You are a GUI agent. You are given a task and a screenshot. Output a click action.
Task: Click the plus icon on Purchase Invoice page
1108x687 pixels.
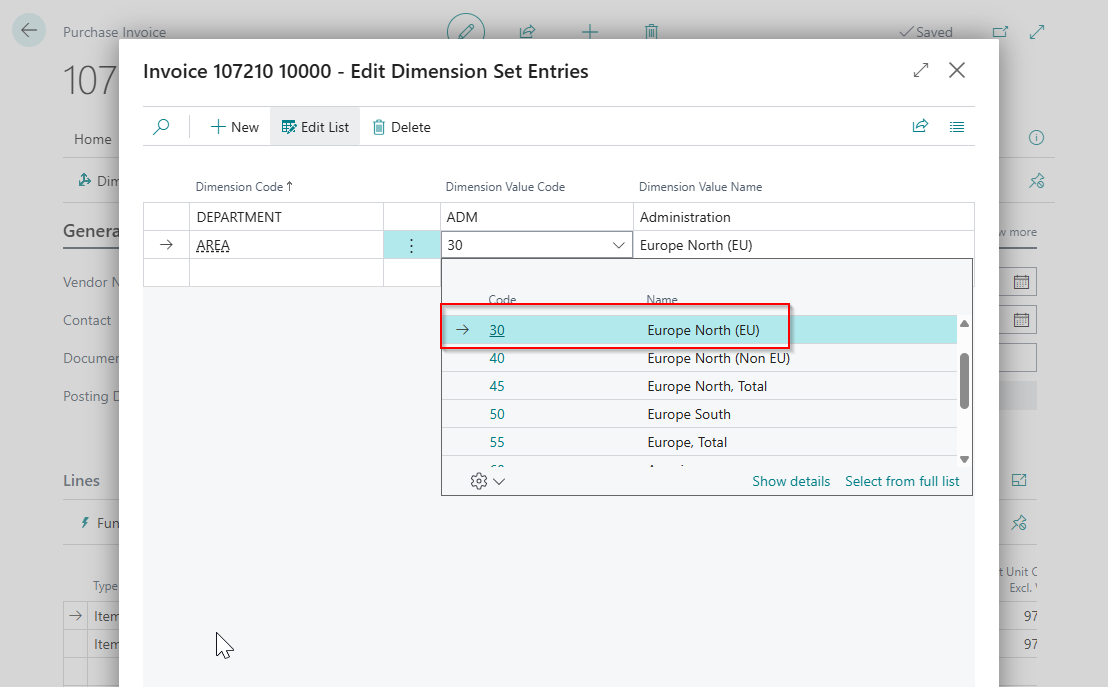pyautogui.click(x=589, y=32)
